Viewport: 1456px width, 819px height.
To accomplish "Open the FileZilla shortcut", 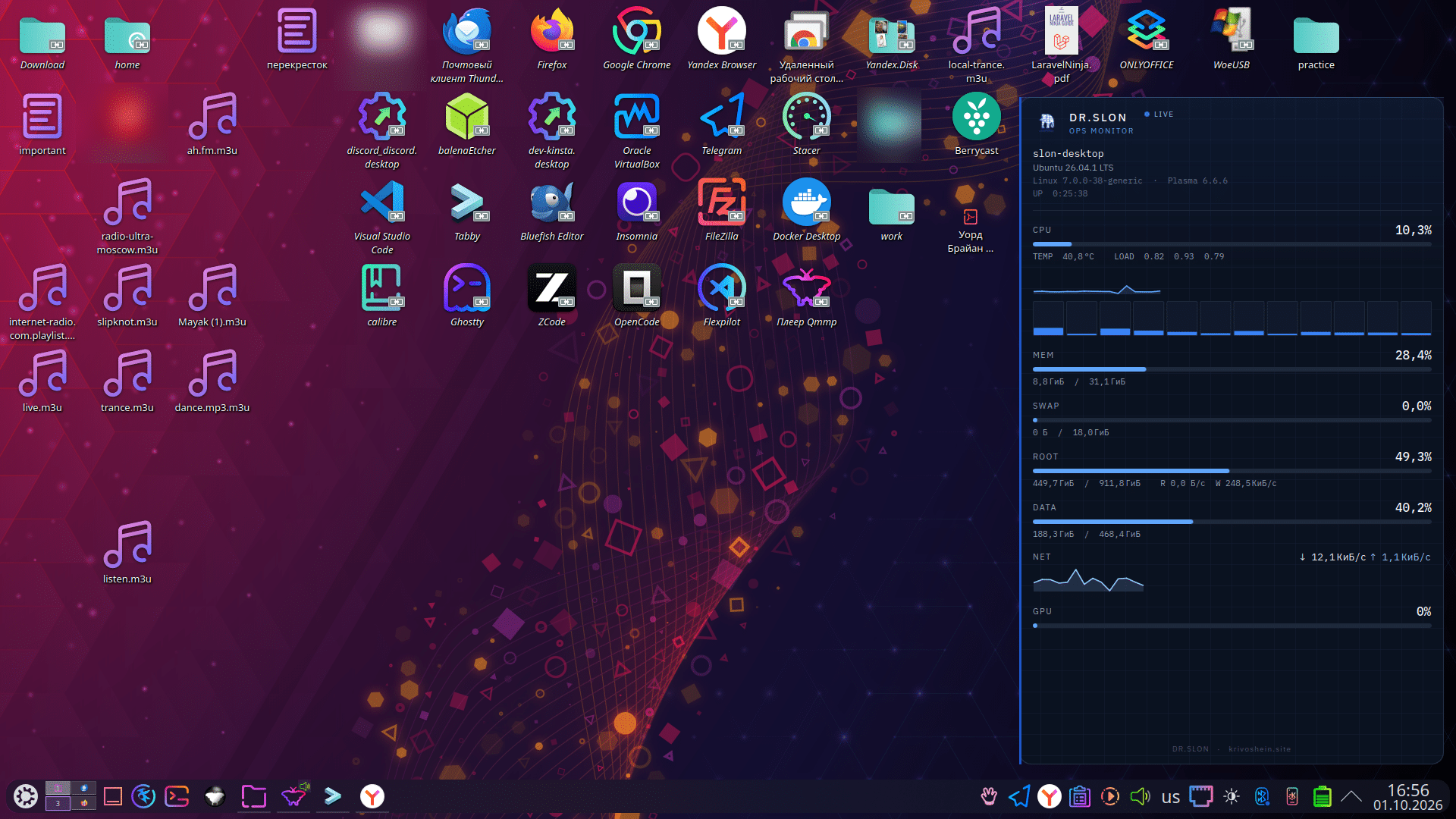I will 721,210.
